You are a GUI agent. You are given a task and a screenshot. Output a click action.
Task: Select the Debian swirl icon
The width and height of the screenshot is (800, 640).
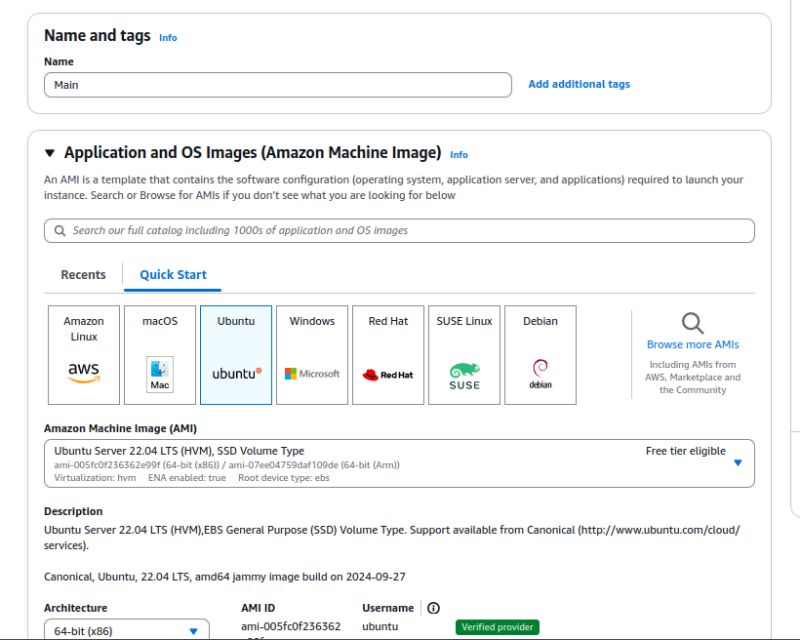coord(540,371)
